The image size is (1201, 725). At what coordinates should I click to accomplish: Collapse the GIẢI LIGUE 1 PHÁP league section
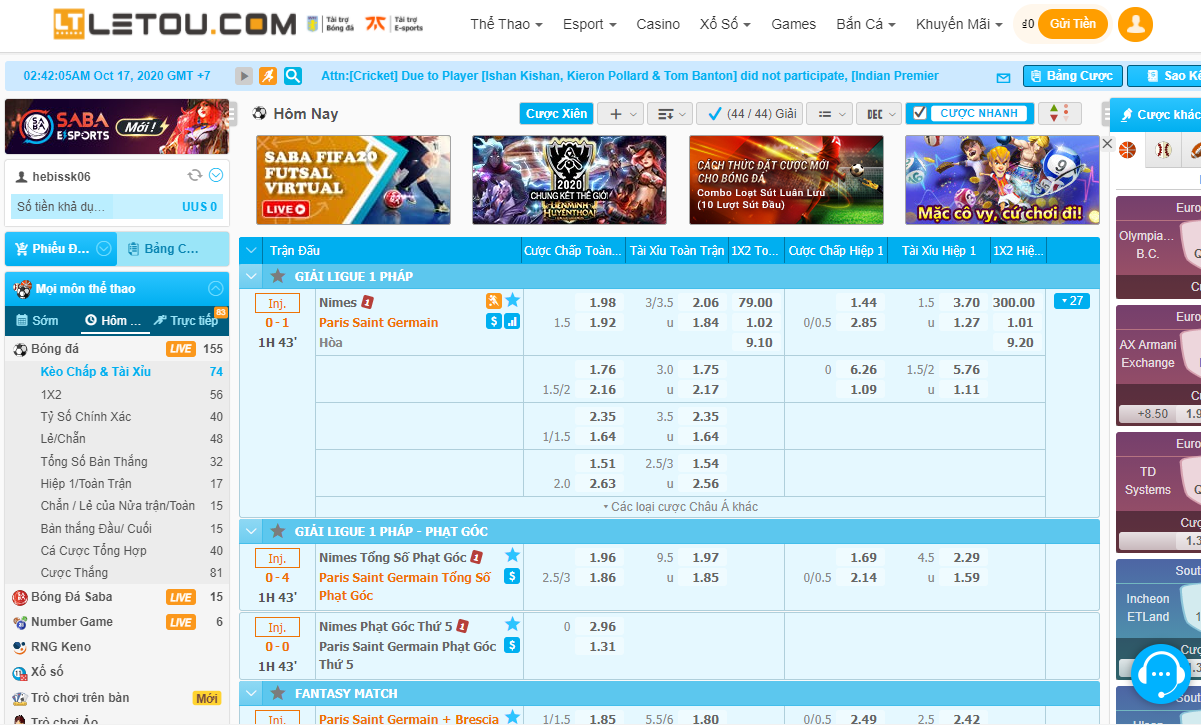pos(251,276)
